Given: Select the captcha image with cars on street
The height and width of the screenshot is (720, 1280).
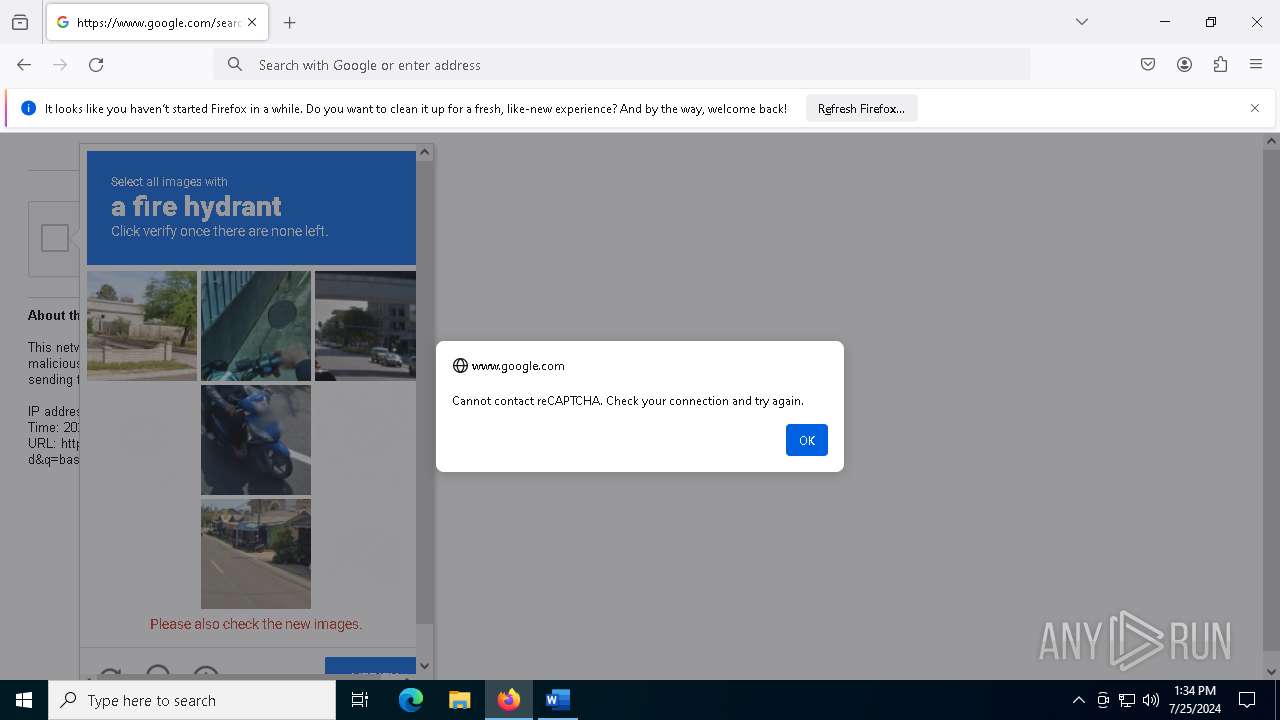Looking at the screenshot, I should (365, 326).
